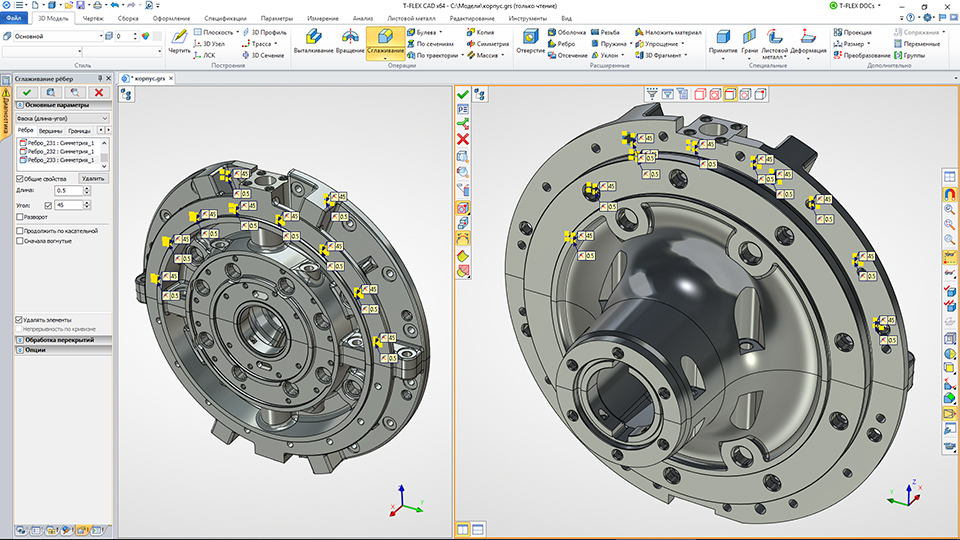
Task: Open the Переменные variables tool
Action: coord(917,43)
